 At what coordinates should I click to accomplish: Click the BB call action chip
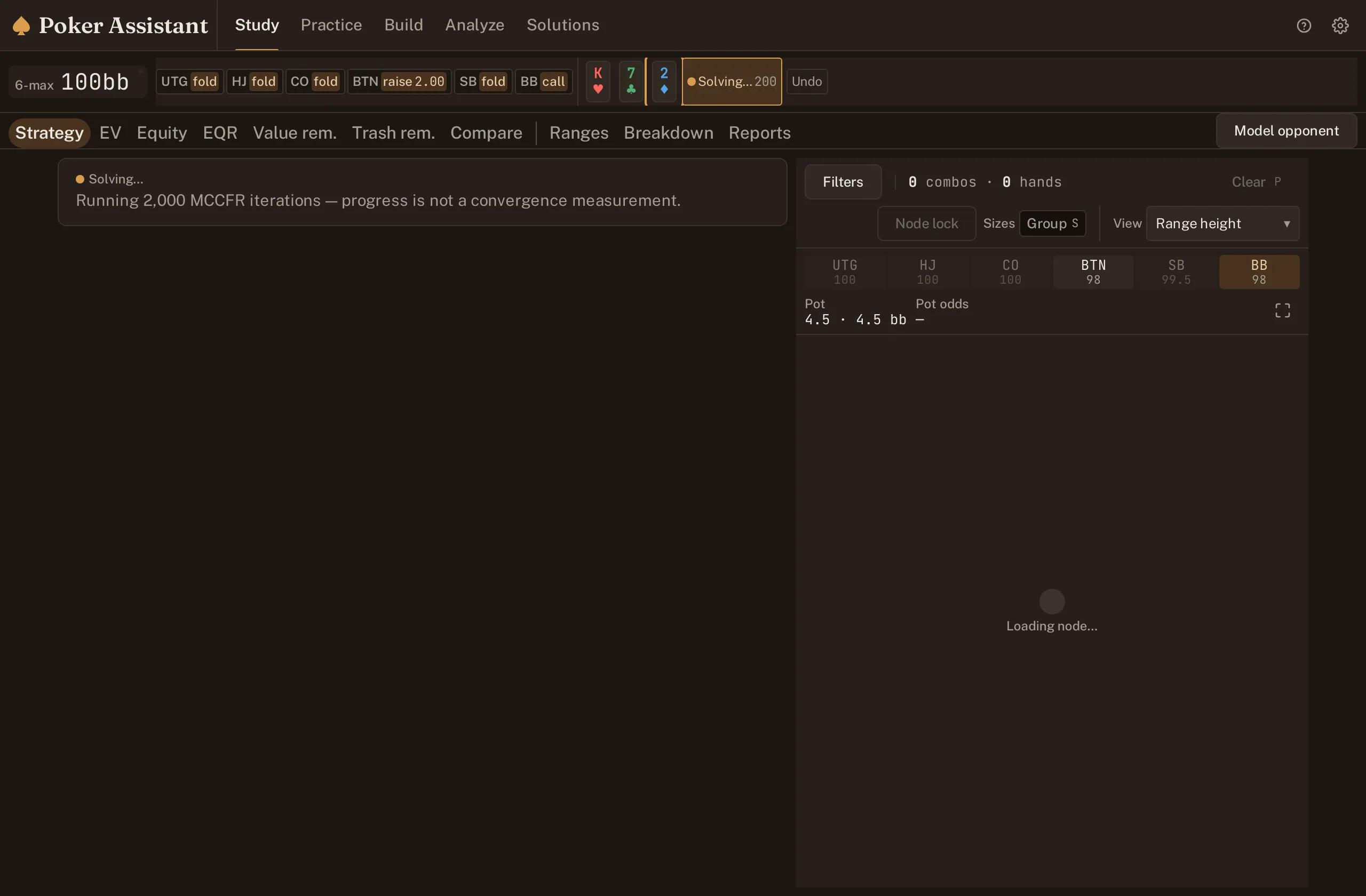(543, 82)
